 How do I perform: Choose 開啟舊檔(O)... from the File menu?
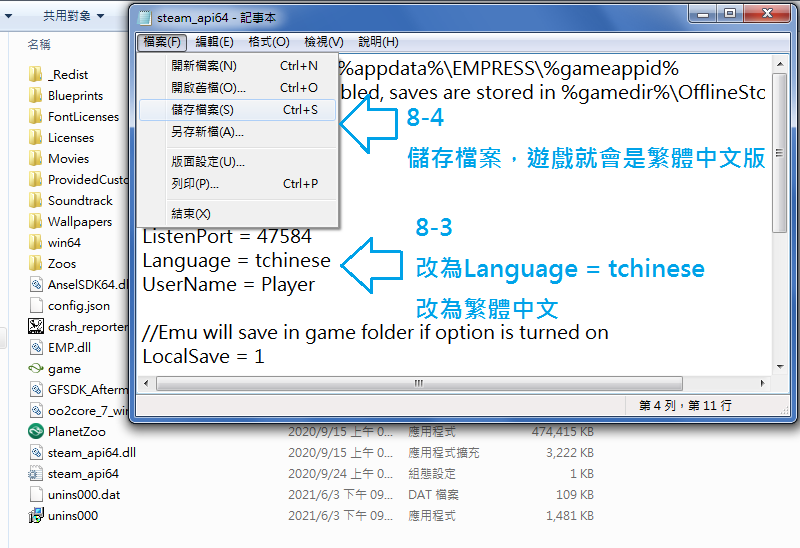(x=237, y=88)
